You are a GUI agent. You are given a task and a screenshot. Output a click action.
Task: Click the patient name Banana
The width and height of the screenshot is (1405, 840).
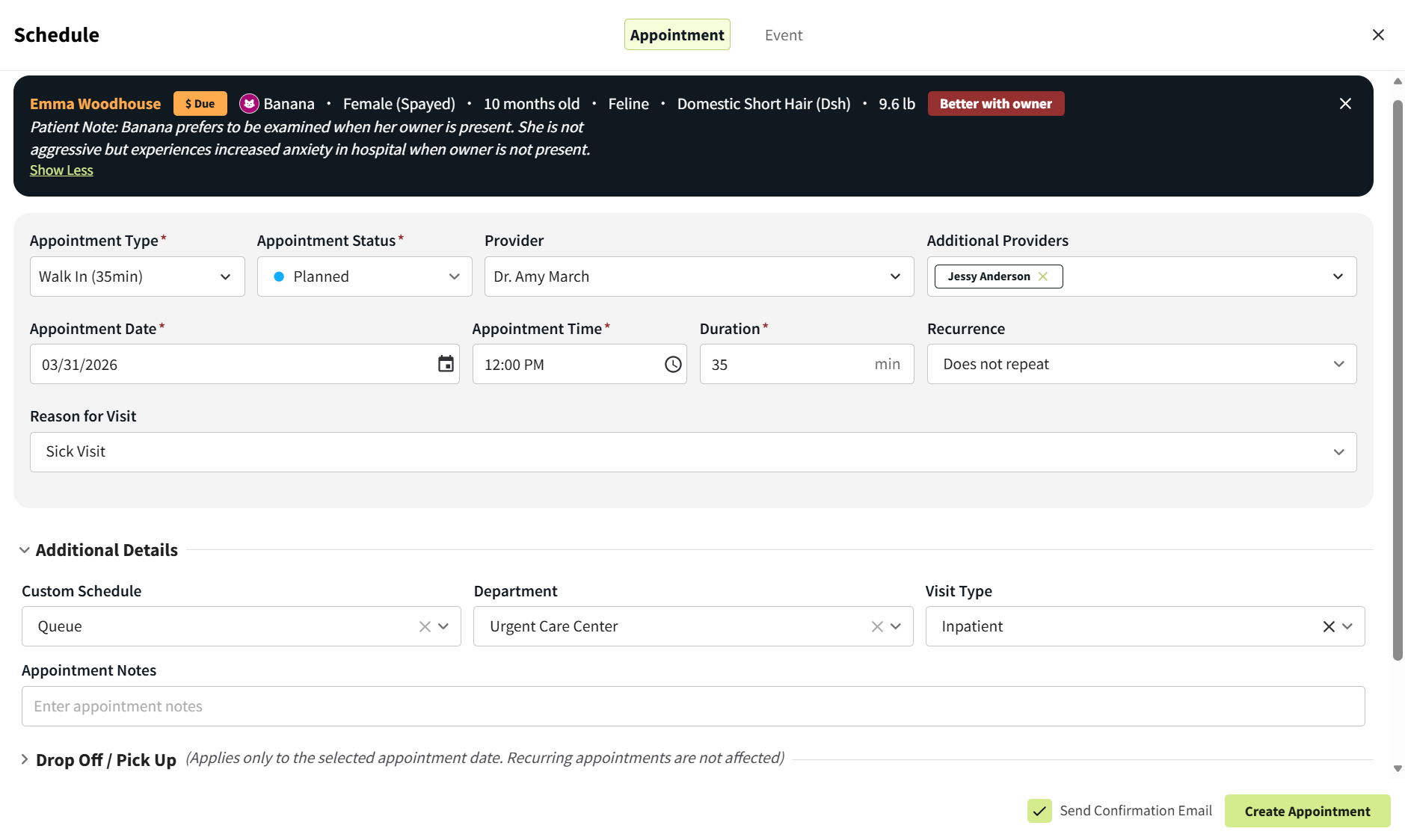289,104
